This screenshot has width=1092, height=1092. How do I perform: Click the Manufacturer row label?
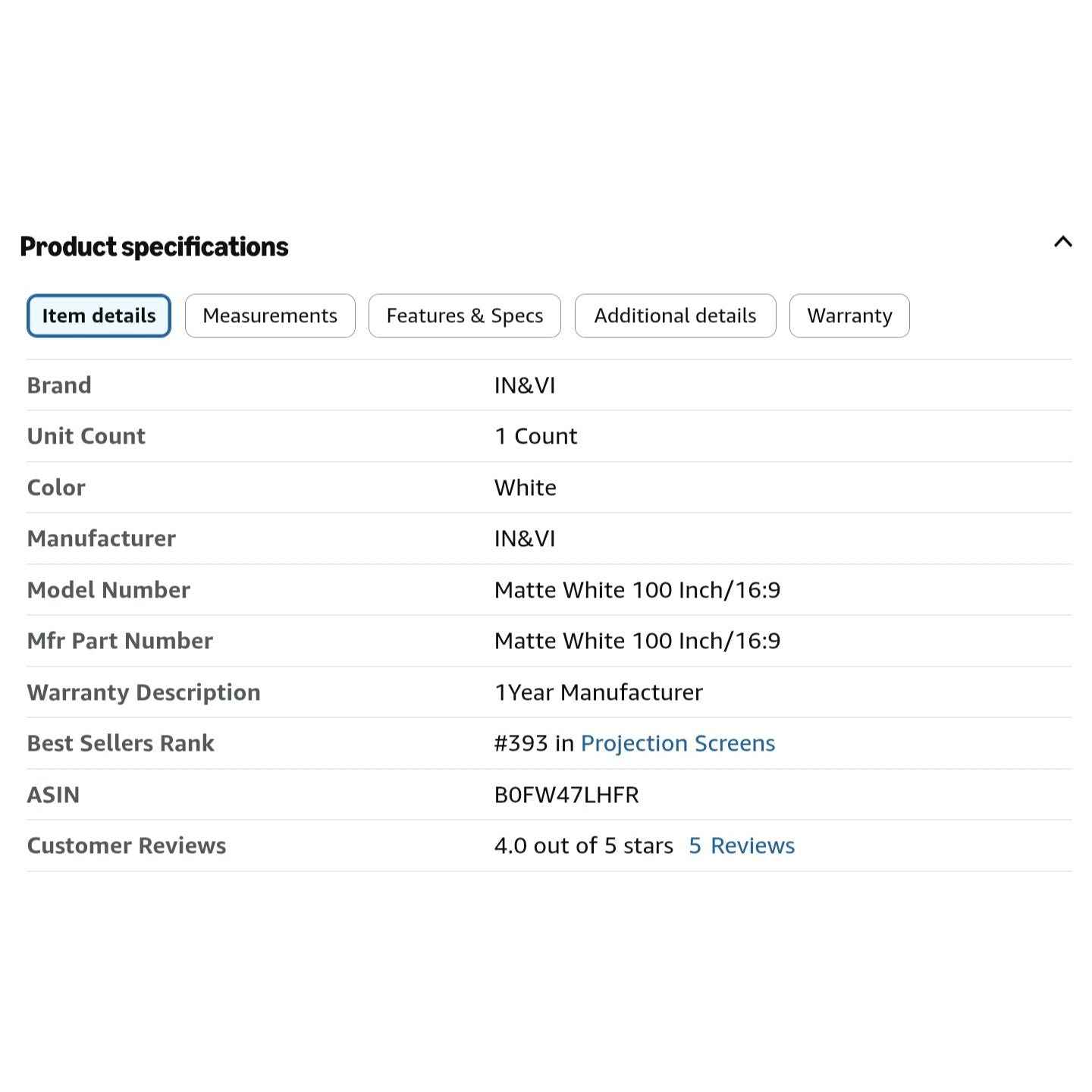point(102,538)
